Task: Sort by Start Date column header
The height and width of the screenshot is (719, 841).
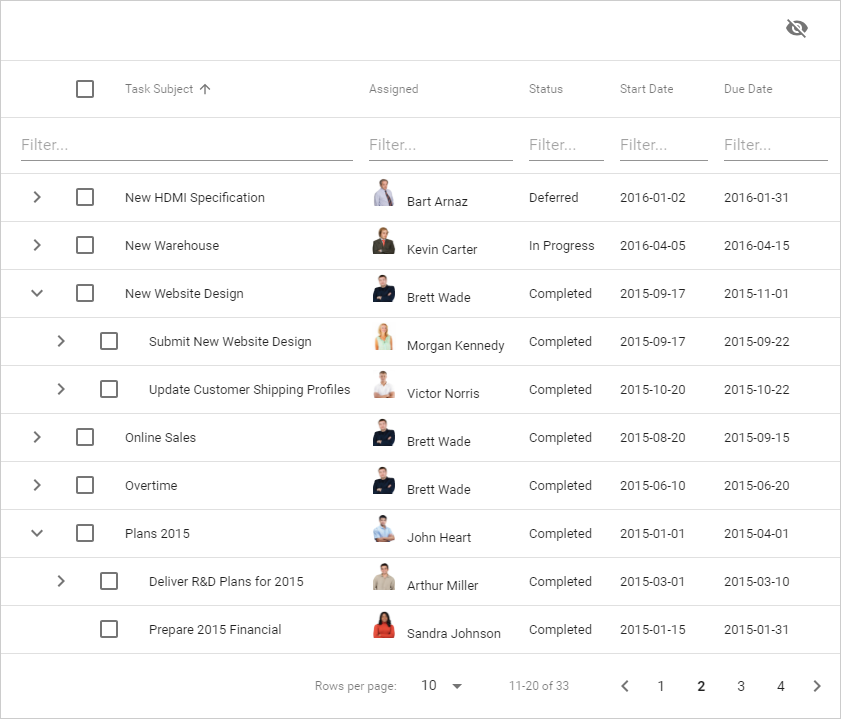Action: [x=646, y=89]
